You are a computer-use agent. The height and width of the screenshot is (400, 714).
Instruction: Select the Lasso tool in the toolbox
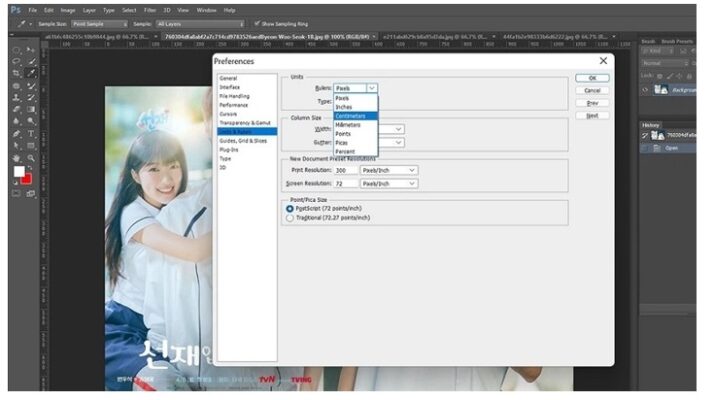[x=17, y=61]
